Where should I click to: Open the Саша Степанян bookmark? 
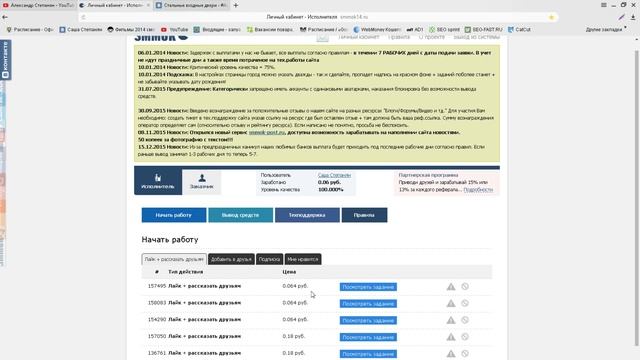pos(81,29)
